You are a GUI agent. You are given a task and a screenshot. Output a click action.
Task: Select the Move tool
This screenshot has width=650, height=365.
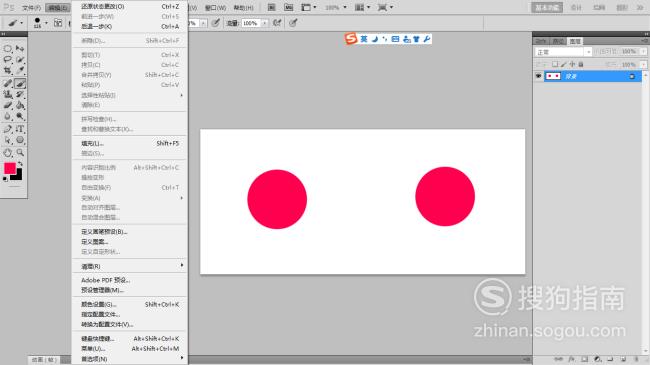(x=20, y=49)
